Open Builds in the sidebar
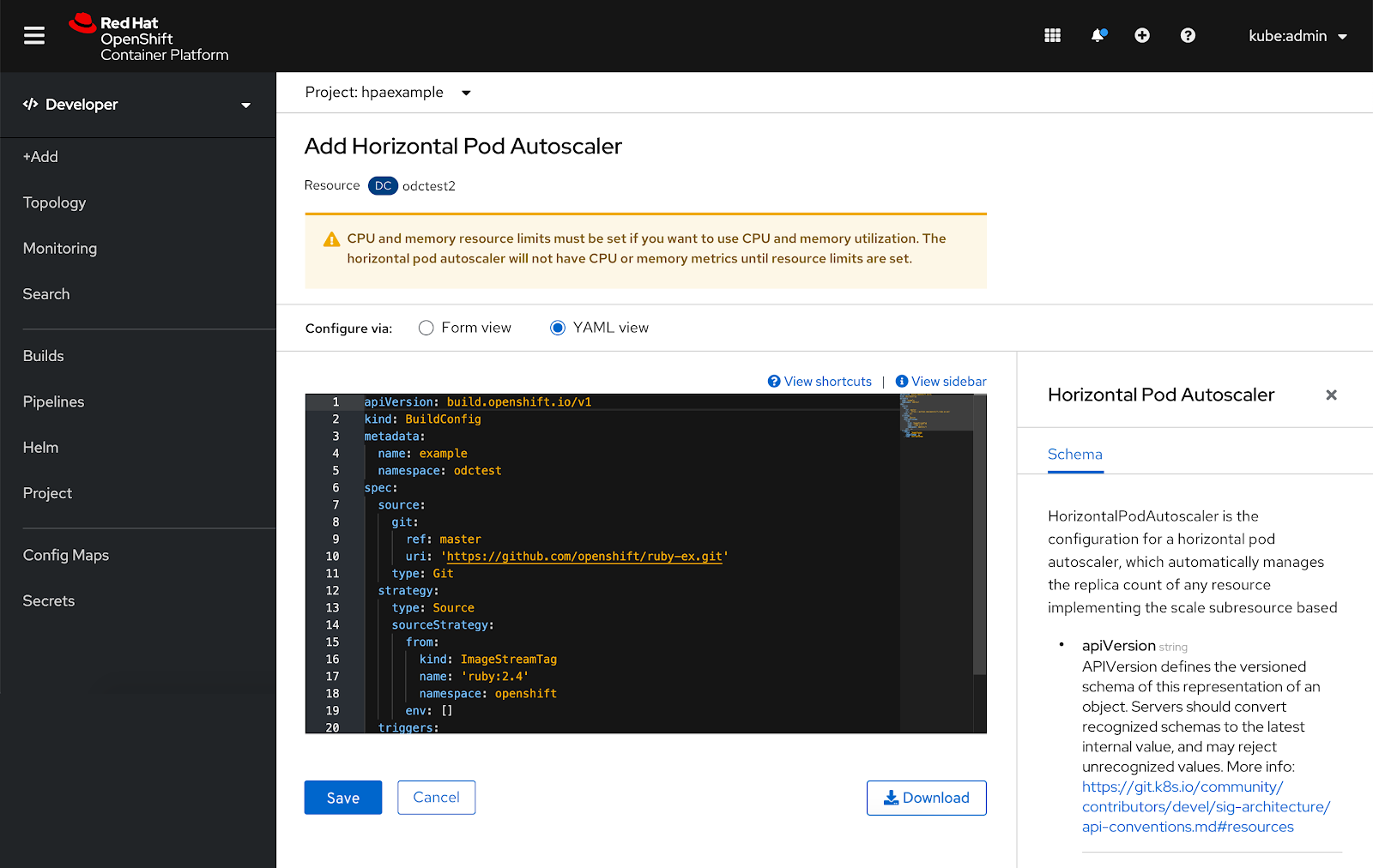This screenshot has height=868, width=1373. click(43, 356)
